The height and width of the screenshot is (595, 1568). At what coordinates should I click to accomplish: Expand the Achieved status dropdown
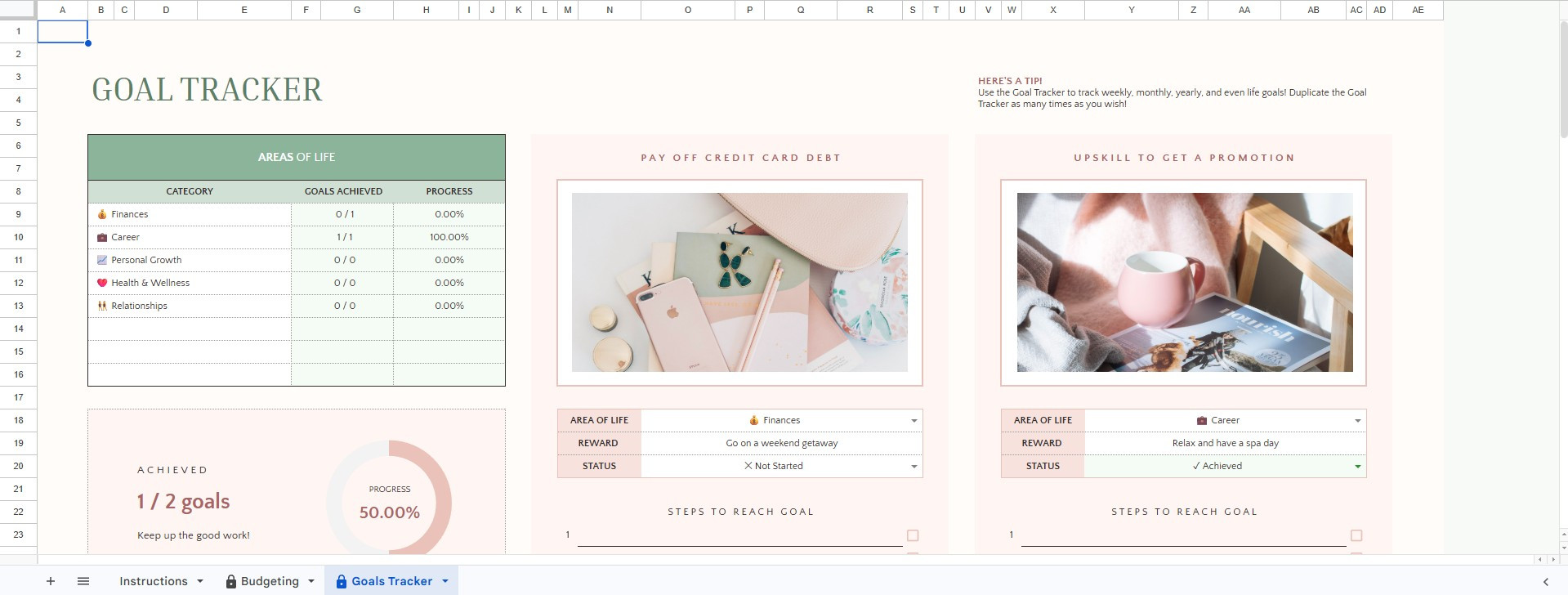pos(1357,467)
